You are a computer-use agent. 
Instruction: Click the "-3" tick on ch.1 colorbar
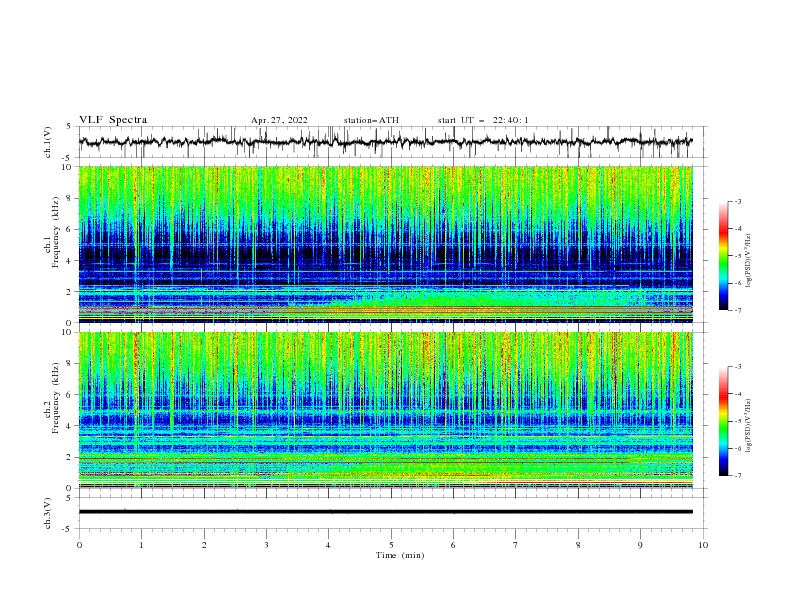(738, 201)
